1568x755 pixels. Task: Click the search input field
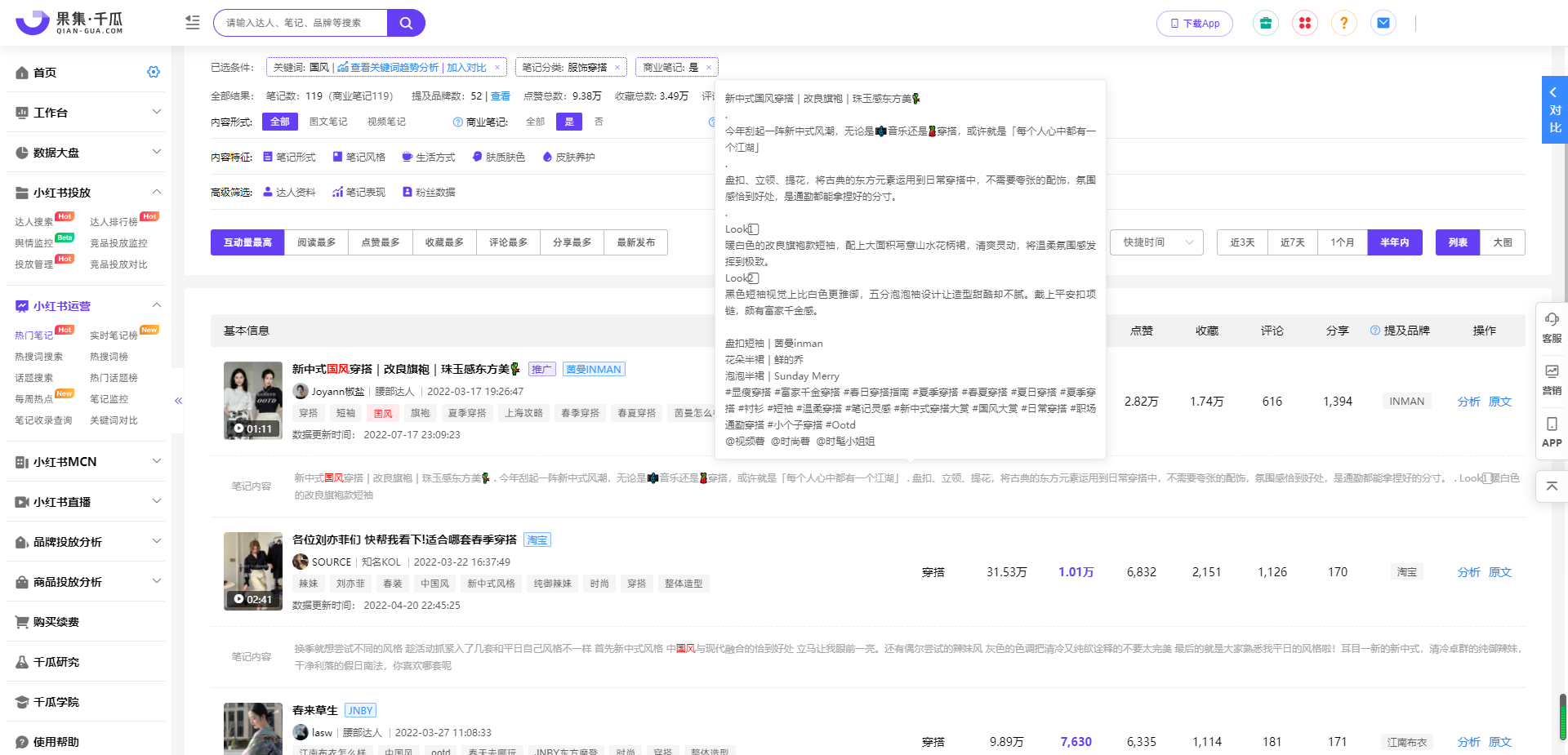point(301,23)
